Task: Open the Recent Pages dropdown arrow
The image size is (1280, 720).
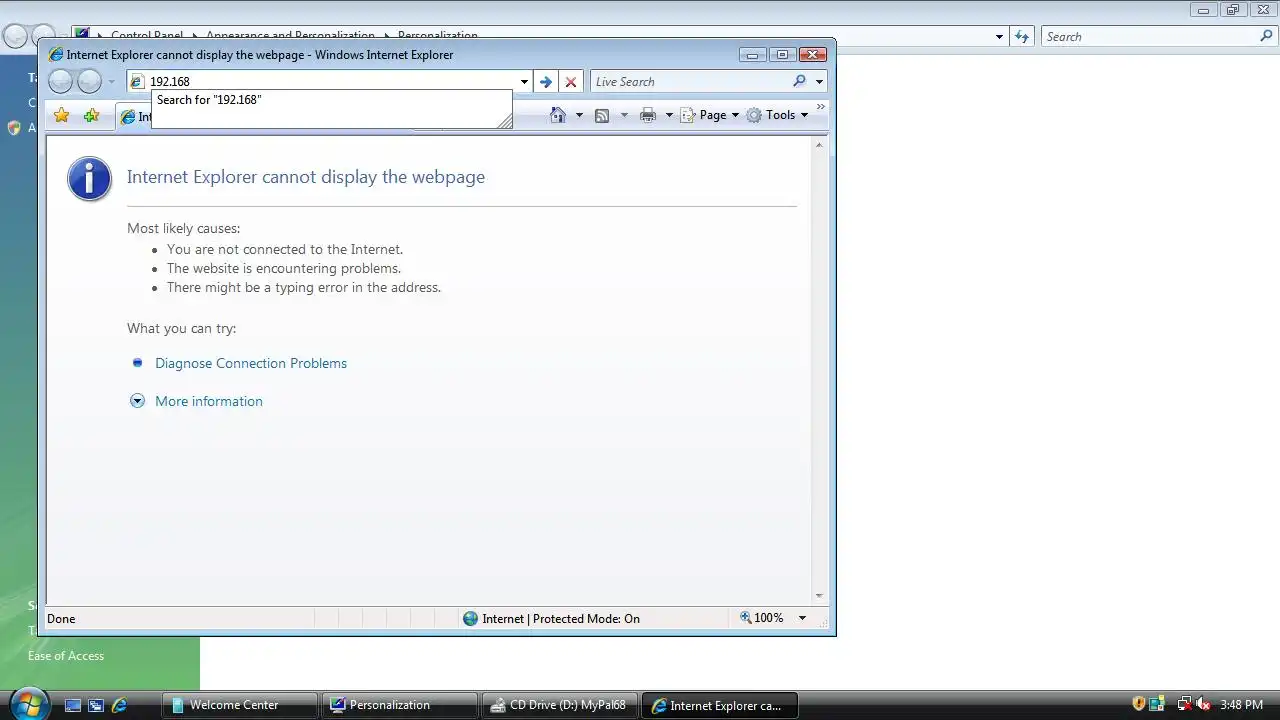Action: [111, 82]
